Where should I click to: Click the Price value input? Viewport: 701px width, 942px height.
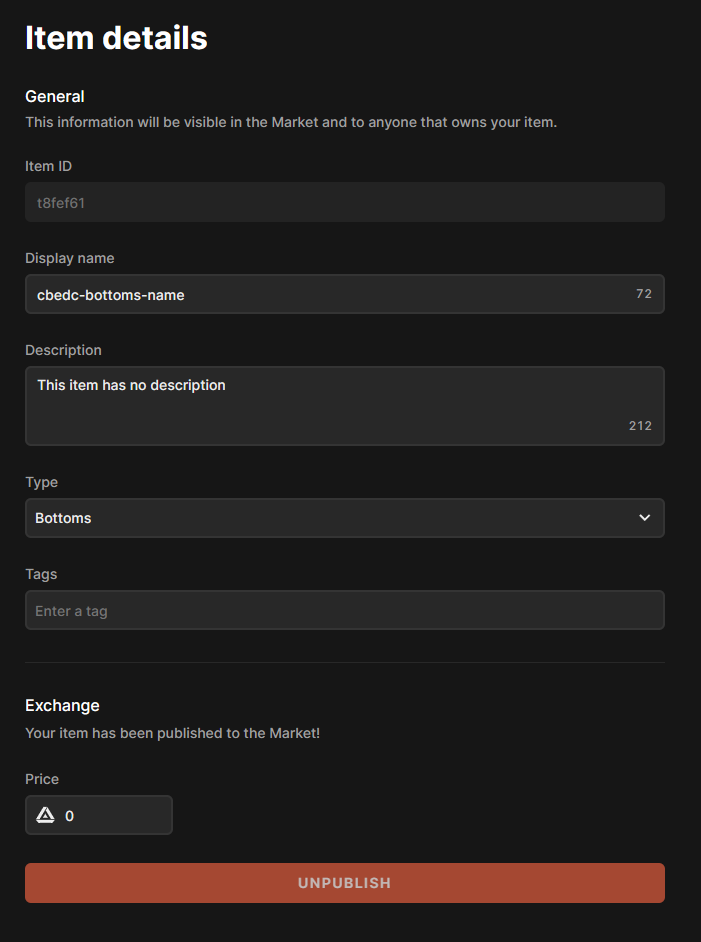click(x=112, y=816)
